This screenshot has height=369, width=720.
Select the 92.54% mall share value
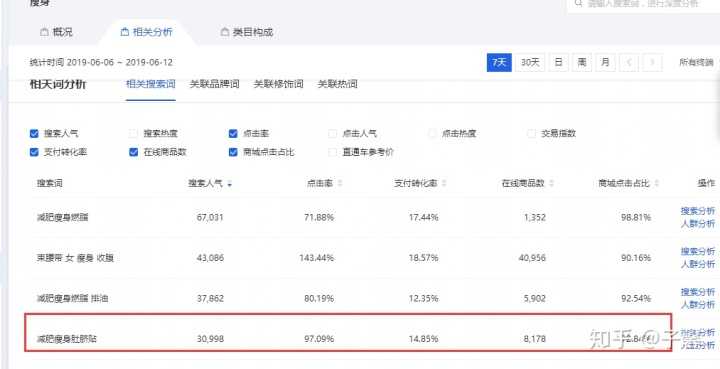pyautogui.click(x=636, y=299)
